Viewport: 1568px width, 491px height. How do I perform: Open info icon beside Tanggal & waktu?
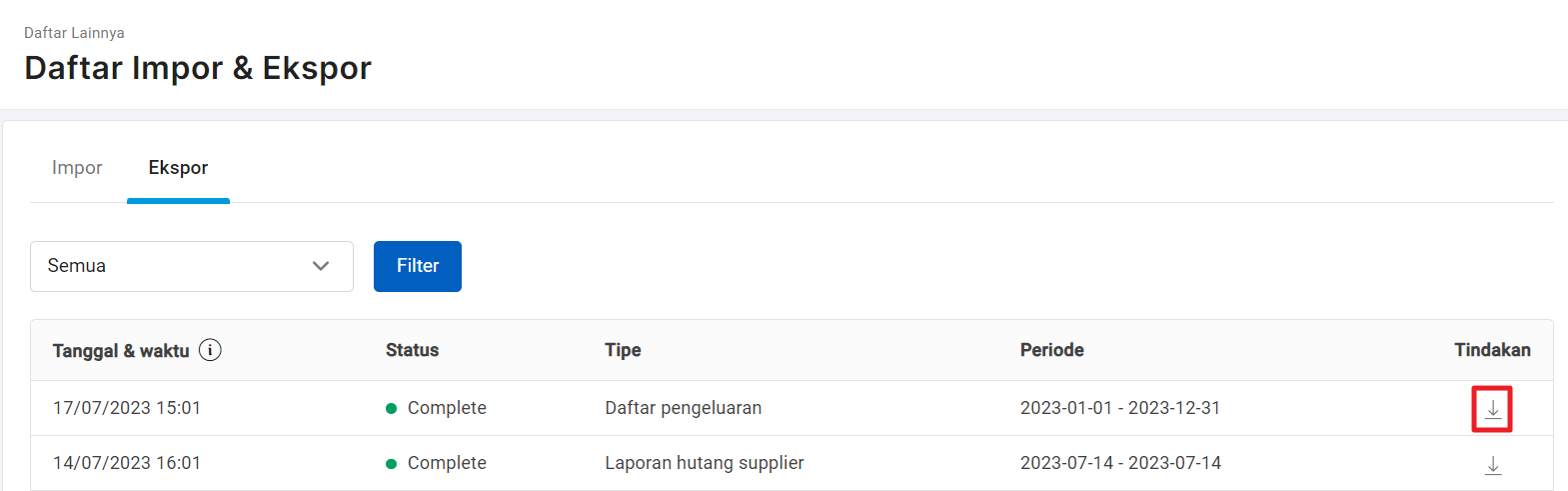click(x=210, y=350)
